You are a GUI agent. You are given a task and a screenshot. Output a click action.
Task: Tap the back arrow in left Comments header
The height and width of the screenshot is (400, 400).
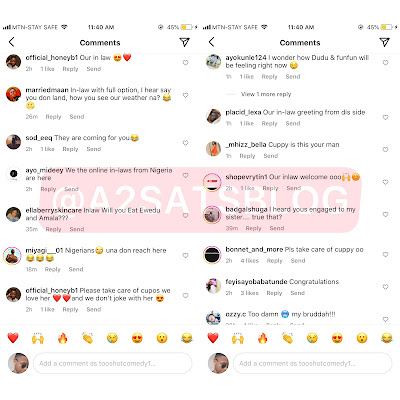tap(12, 42)
